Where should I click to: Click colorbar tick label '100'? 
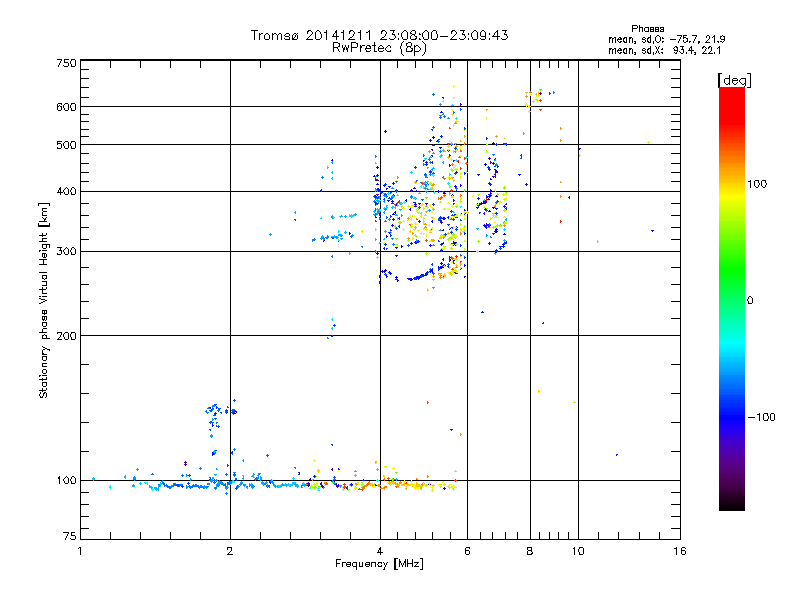pyautogui.click(x=757, y=184)
